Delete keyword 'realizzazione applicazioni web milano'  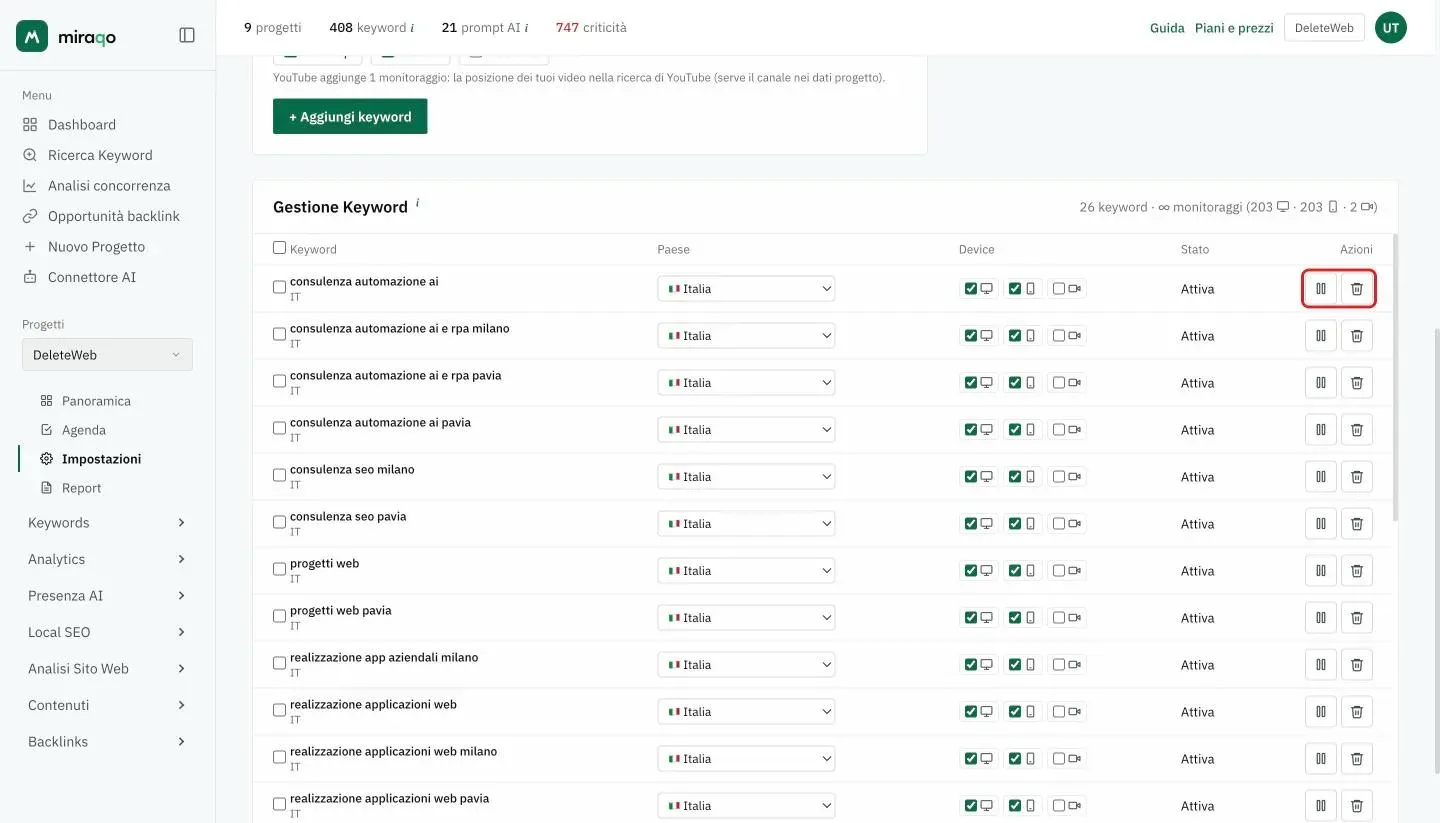pyautogui.click(x=1357, y=759)
